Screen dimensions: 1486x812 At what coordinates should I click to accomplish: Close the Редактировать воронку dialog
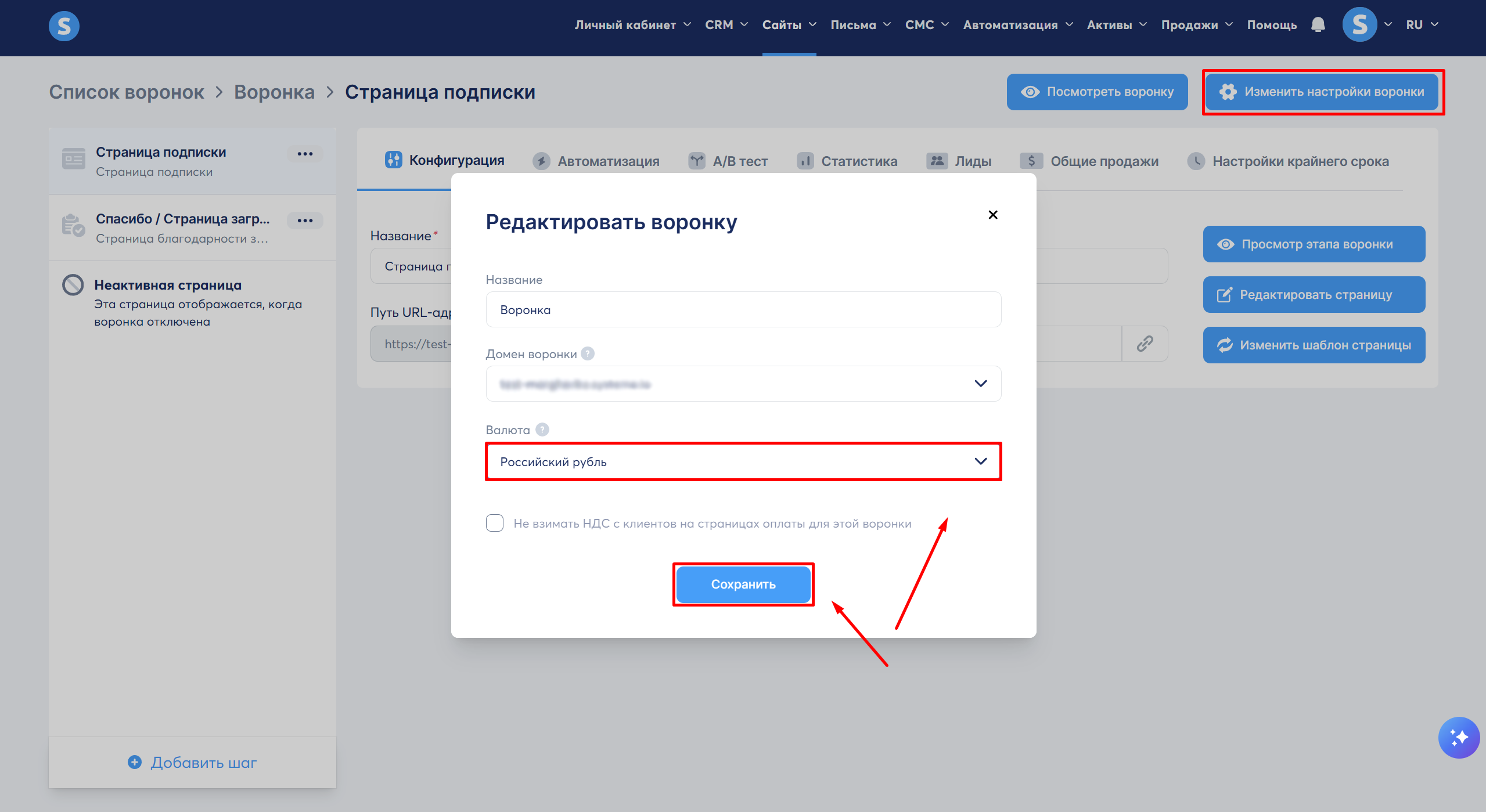pyautogui.click(x=993, y=215)
